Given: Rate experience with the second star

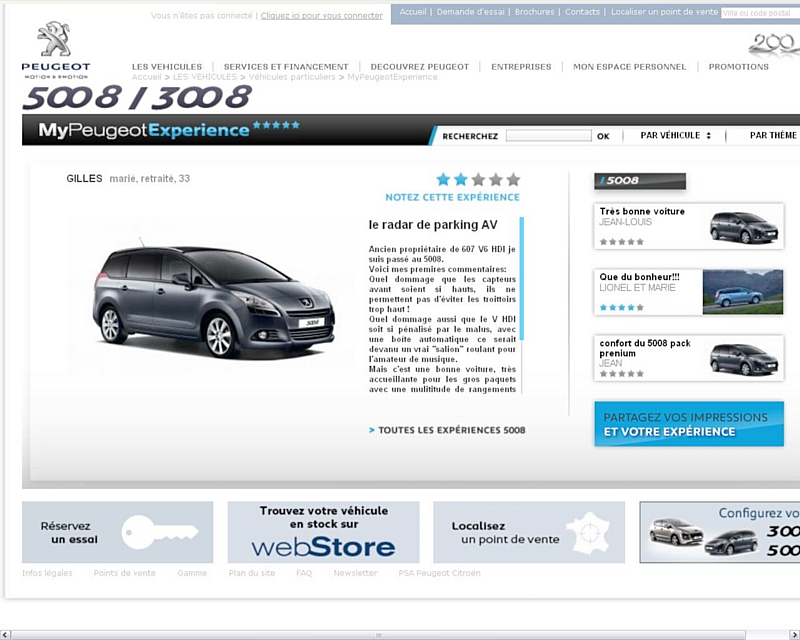Looking at the screenshot, I should click(461, 179).
